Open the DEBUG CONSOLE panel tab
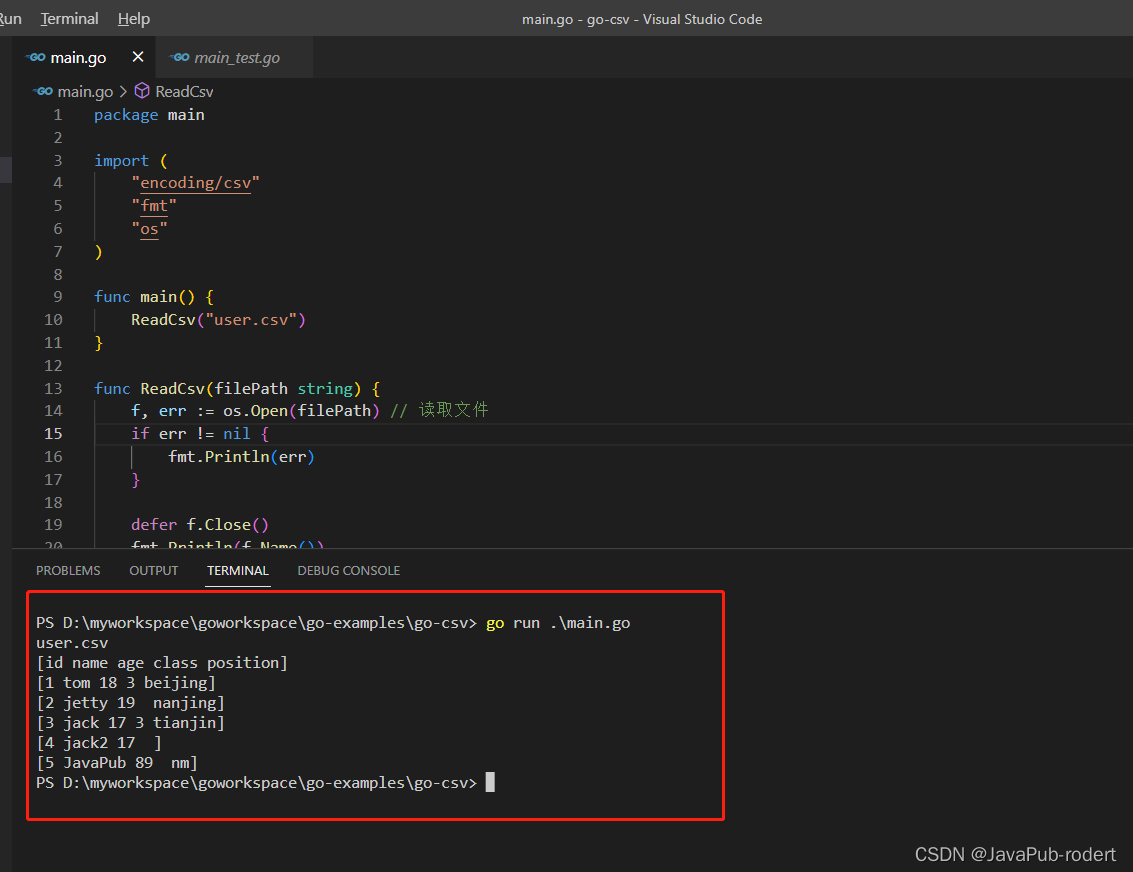 click(349, 571)
